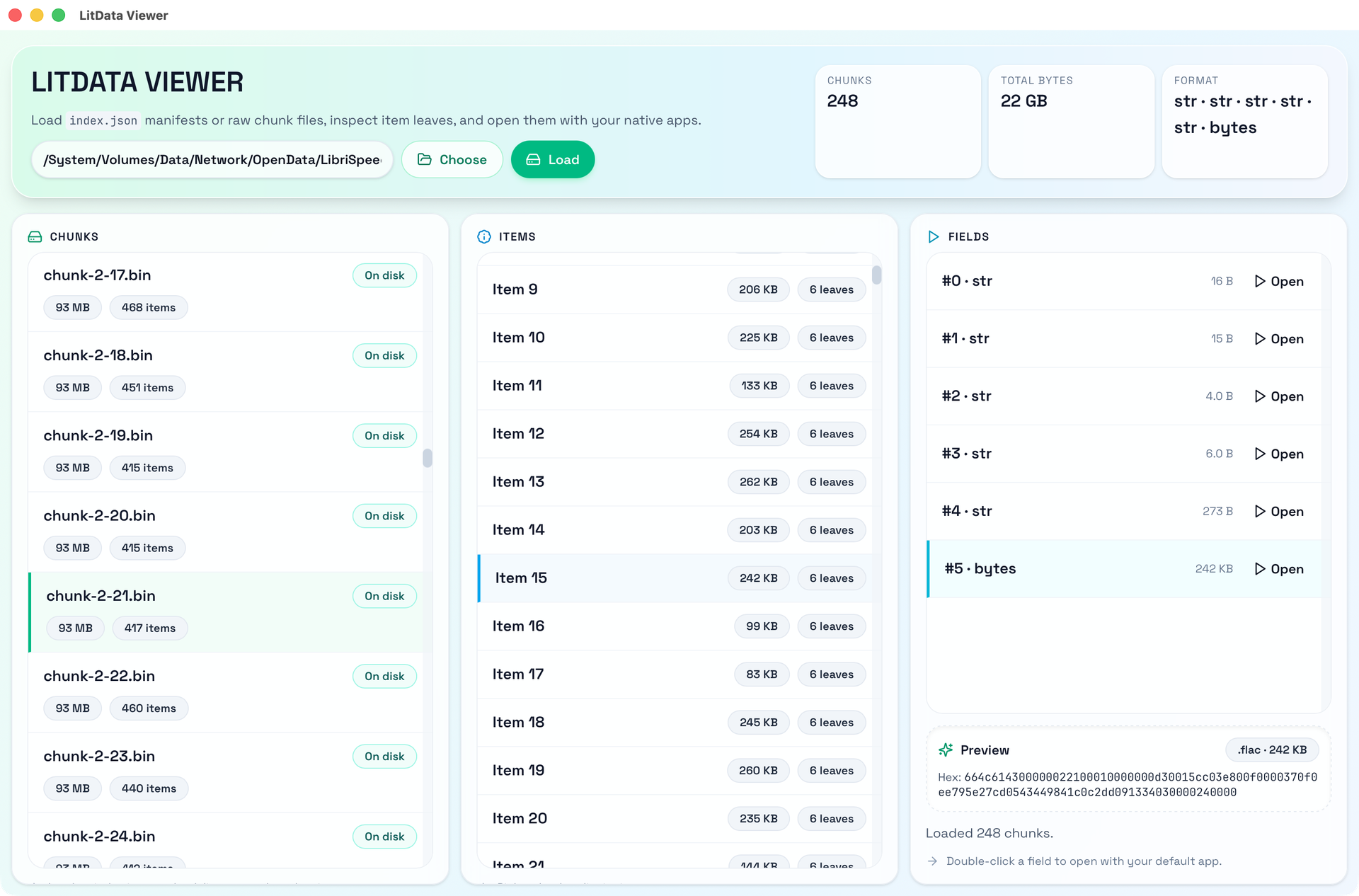This screenshot has width=1359, height=896.
Task: Click the 6 leaves badge on Item 17
Action: [831, 674]
